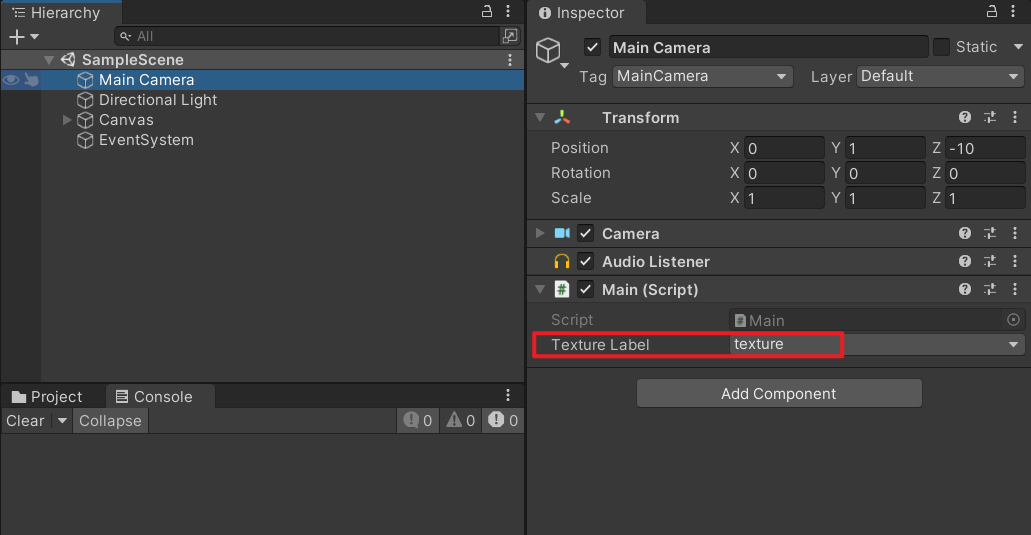Open Audio Listener component menu dots
Viewport: 1031px width, 535px height.
click(x=1015, y=261)
